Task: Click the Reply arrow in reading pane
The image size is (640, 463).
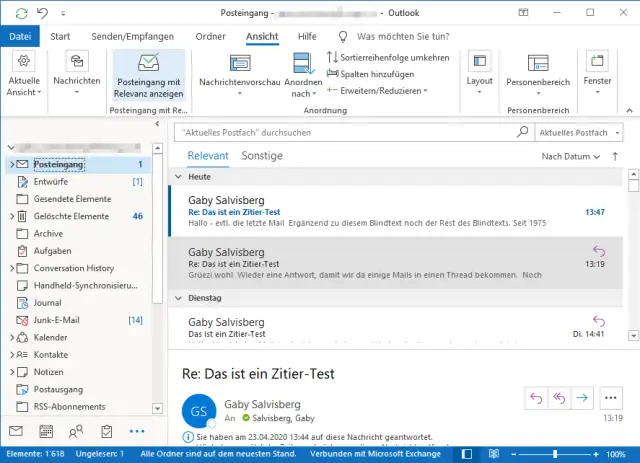Action: click(x=535, y=396)
